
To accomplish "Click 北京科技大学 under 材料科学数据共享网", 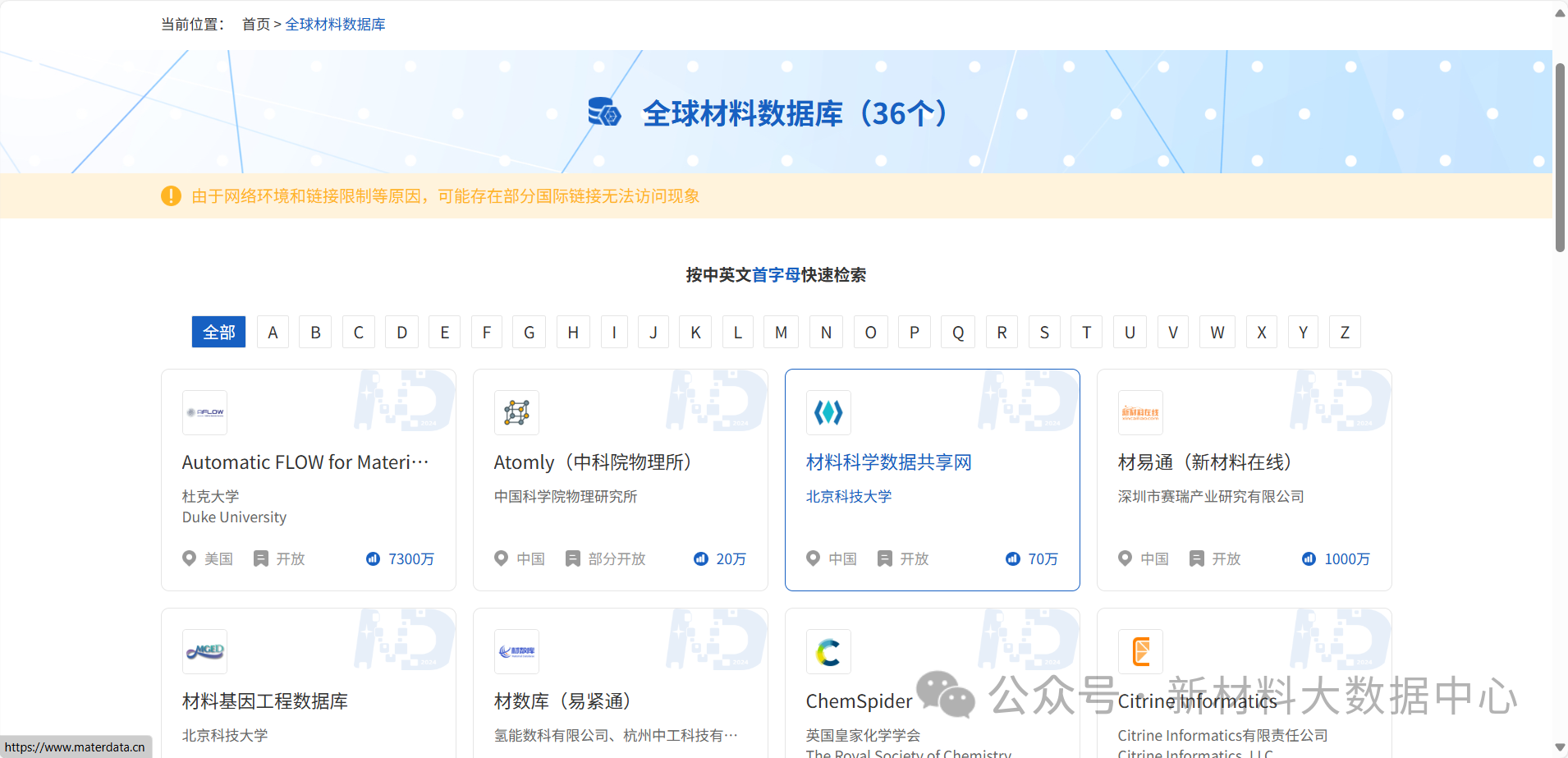I will (849, 496).
